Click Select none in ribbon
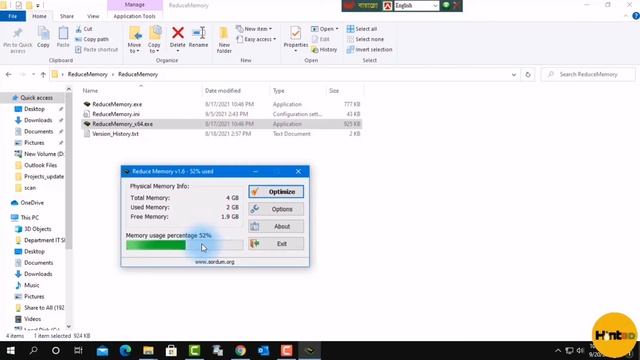The width and height of the screenshot is (640, 360). pyautogui.click(x=365, y=39)
